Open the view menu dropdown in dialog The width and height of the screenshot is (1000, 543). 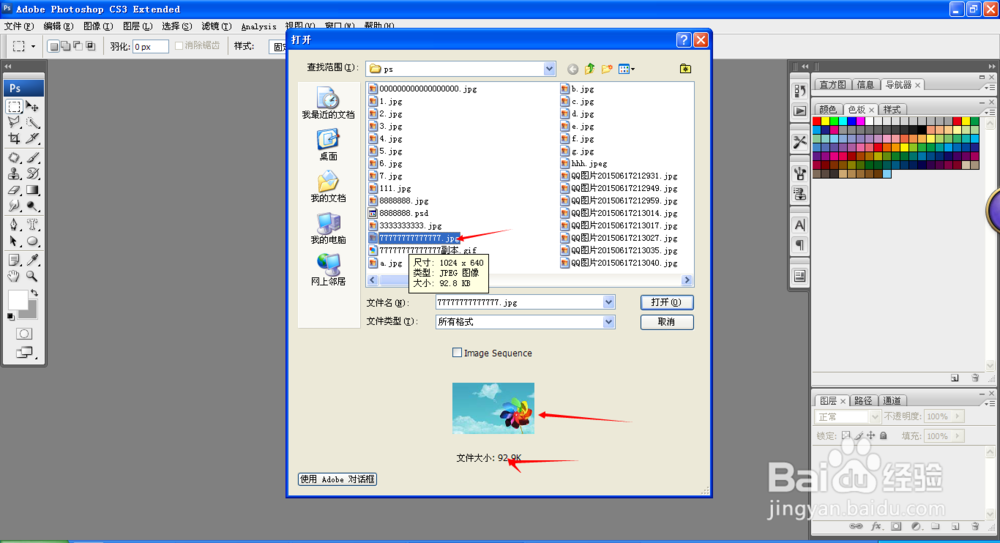[626, 69]
